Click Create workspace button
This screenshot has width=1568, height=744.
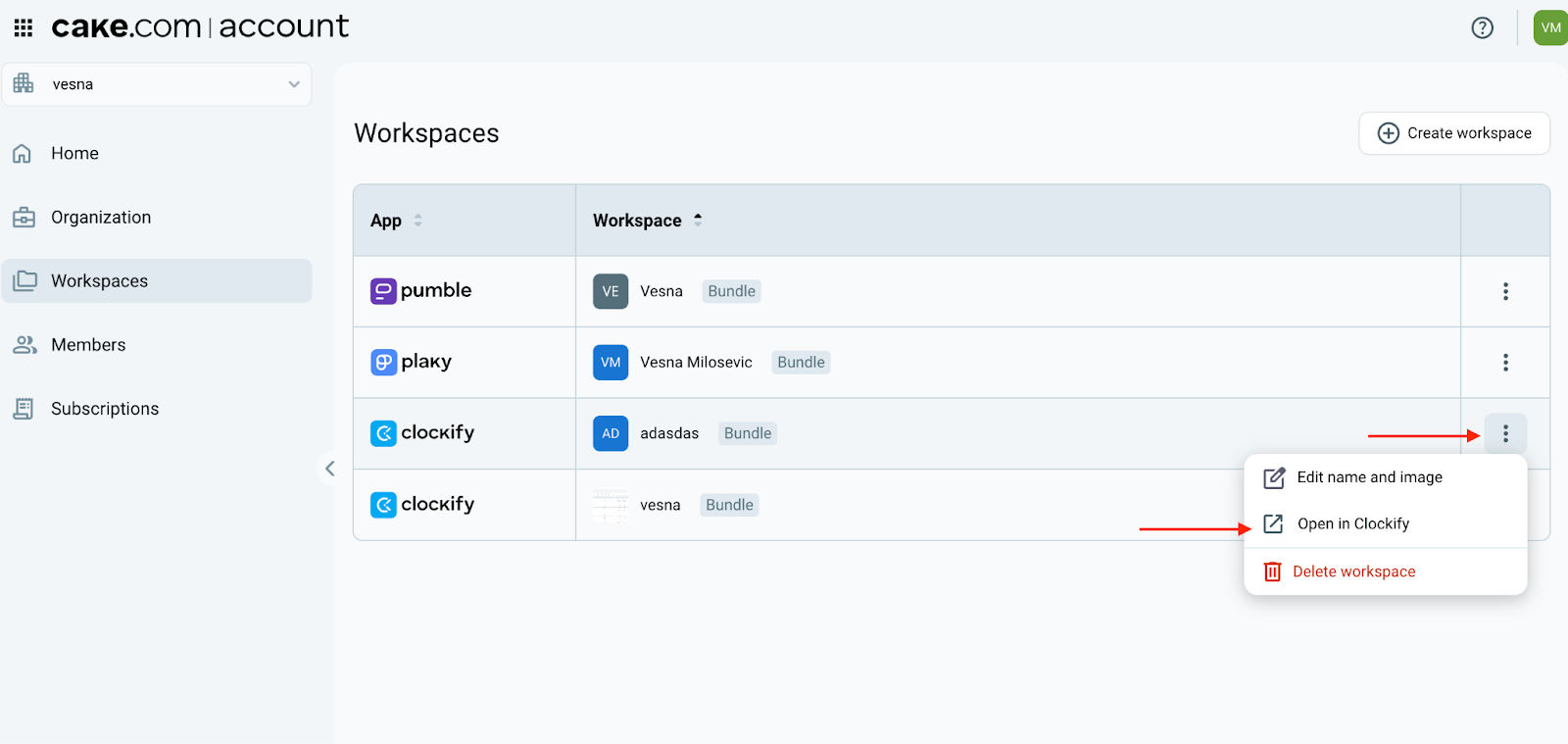(1454, 133)
